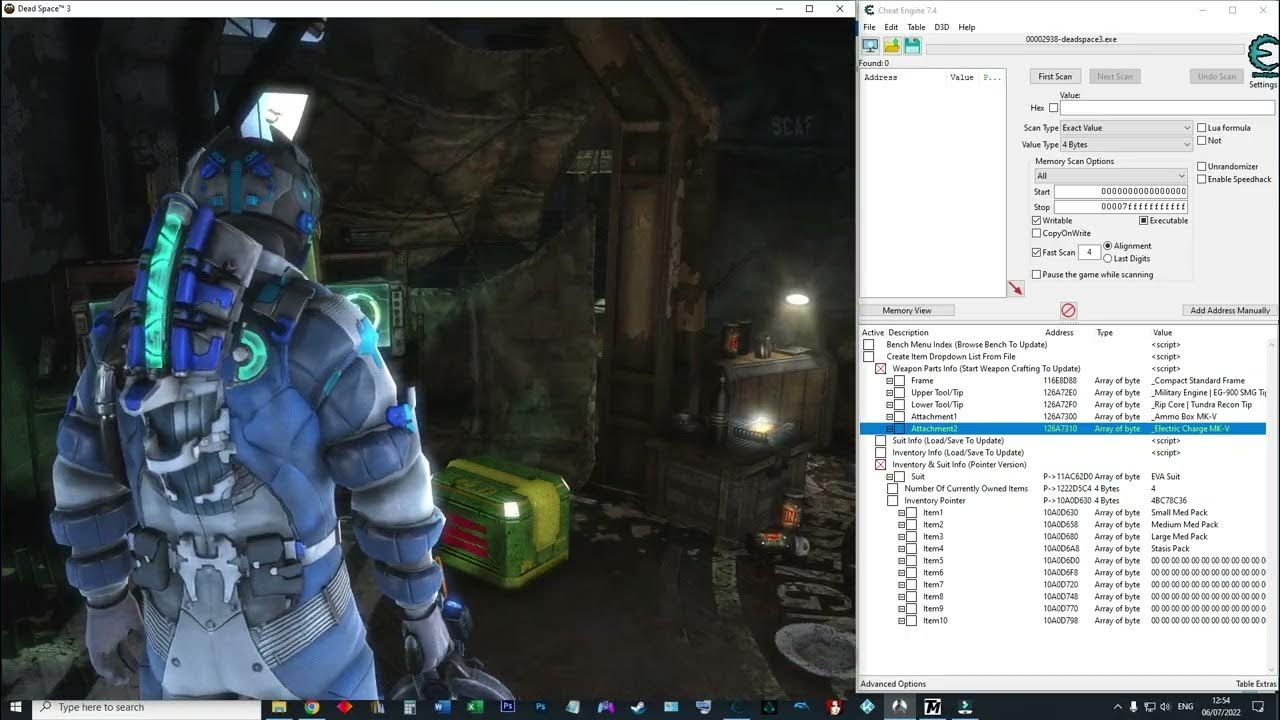The width and height of the screenshot is (1280, 720).
Task: Collapse the Attachment1 entry expander
Action: (890, 417)
